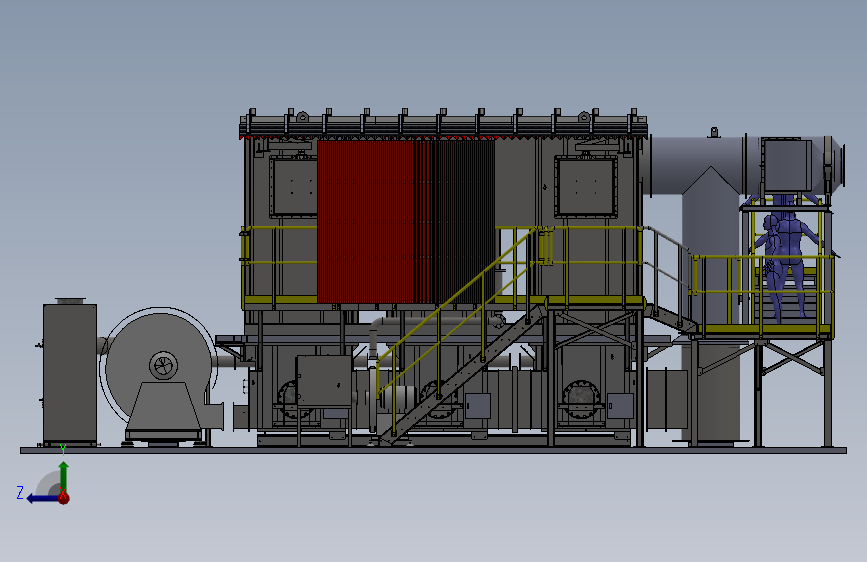Select the inclined staircase stringer

coord(464,373)
